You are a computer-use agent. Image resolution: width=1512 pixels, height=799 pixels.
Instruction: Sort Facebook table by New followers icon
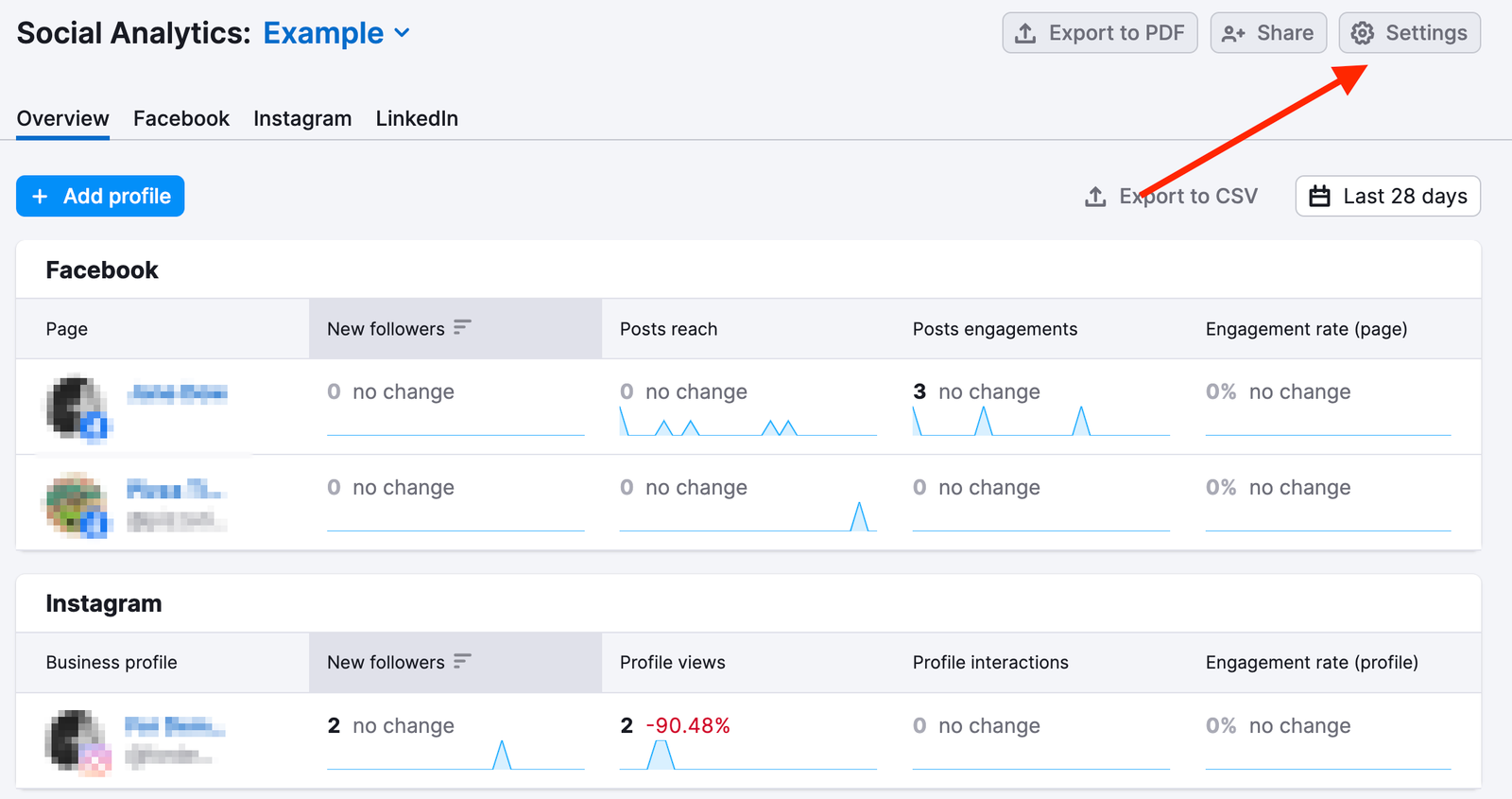(462, 327)
